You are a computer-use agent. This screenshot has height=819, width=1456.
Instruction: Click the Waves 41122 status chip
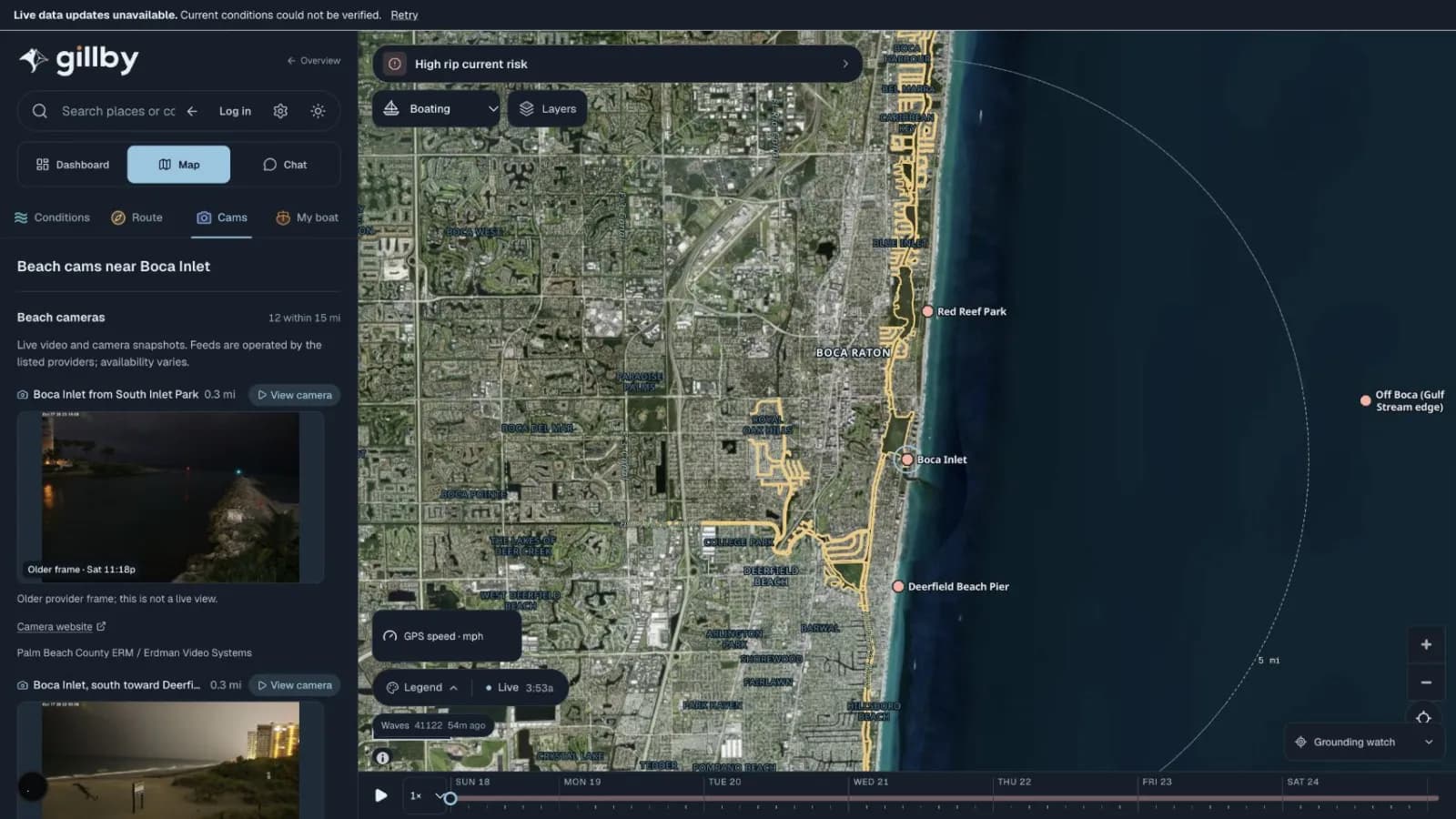433,725
